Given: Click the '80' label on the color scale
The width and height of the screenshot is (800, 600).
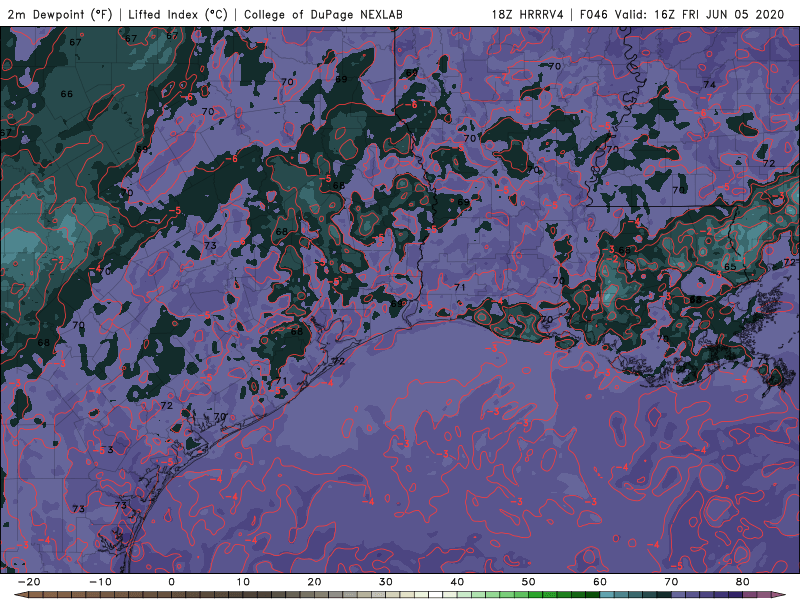Looking at the screenshot, I should (743, 582).
